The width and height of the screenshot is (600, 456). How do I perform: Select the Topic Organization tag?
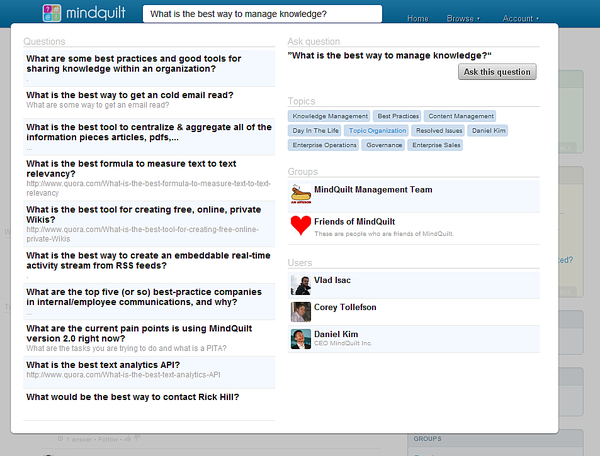[377, 130]
